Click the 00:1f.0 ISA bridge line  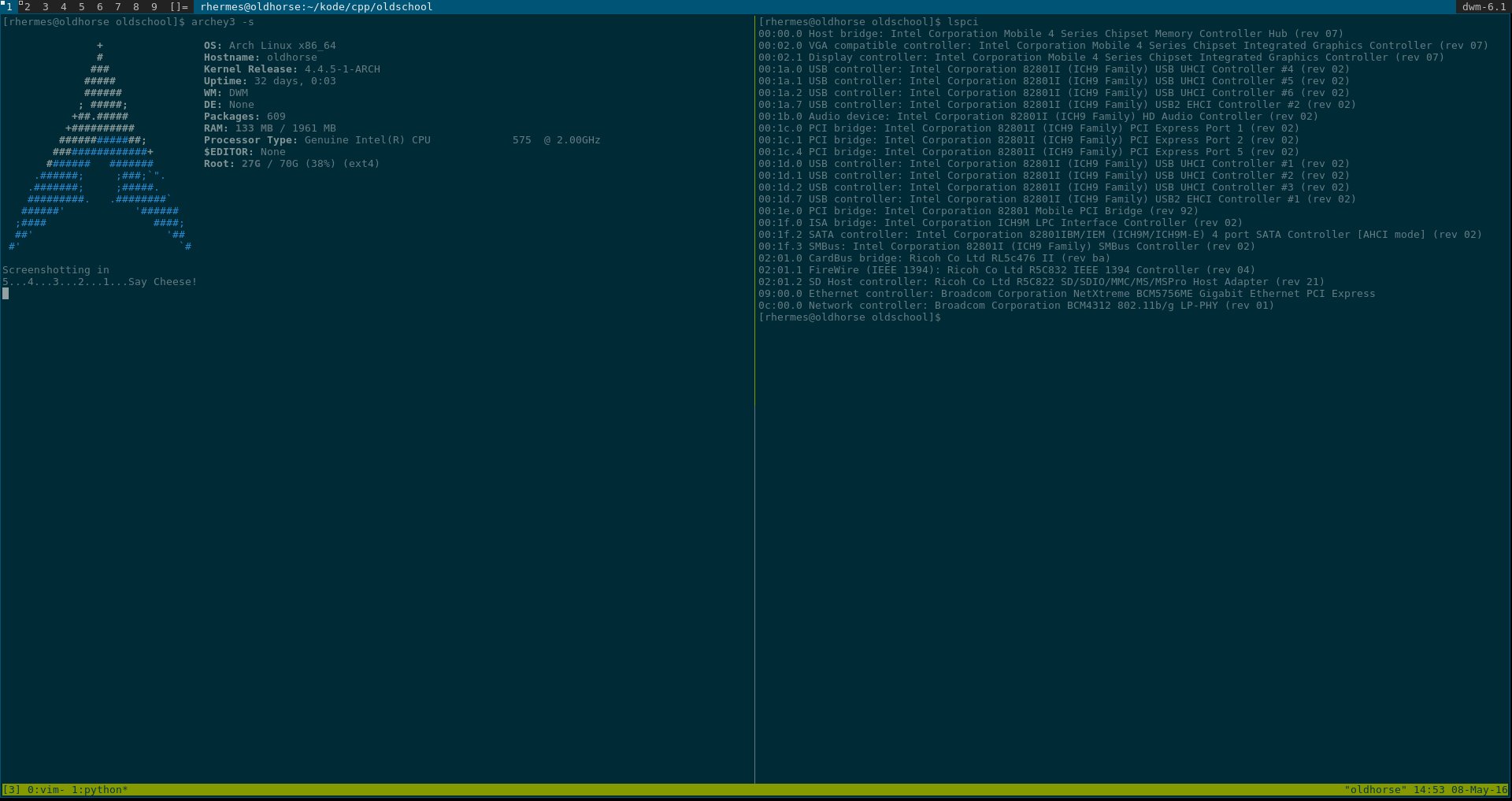coord(1000,223)
